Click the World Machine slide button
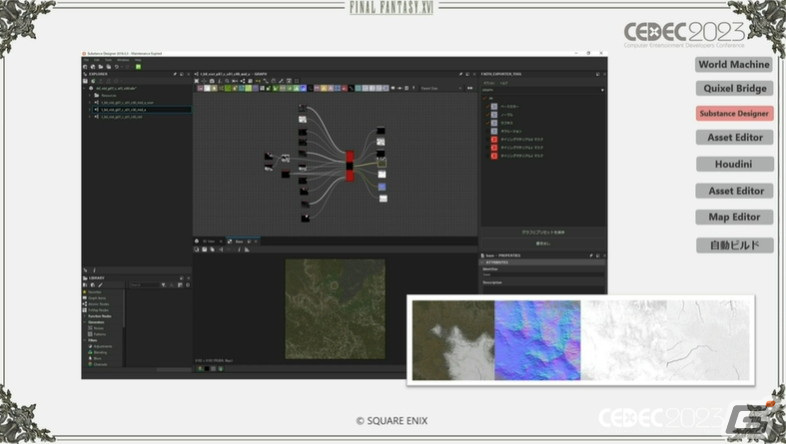This screenshot has width=786, height=444. tap(734, 64)
